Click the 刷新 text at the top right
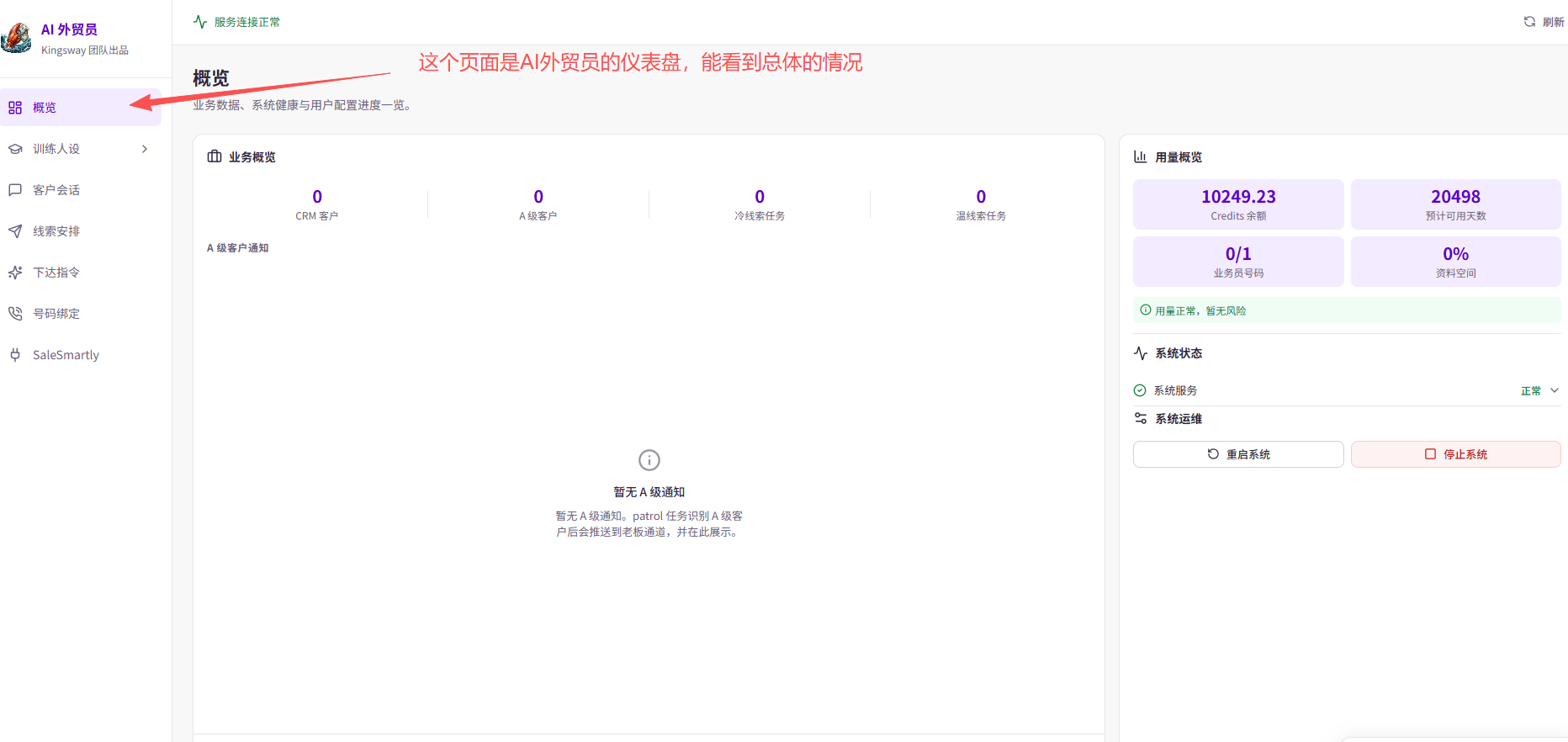1568x742 pixels. (x=1554, y=22)
